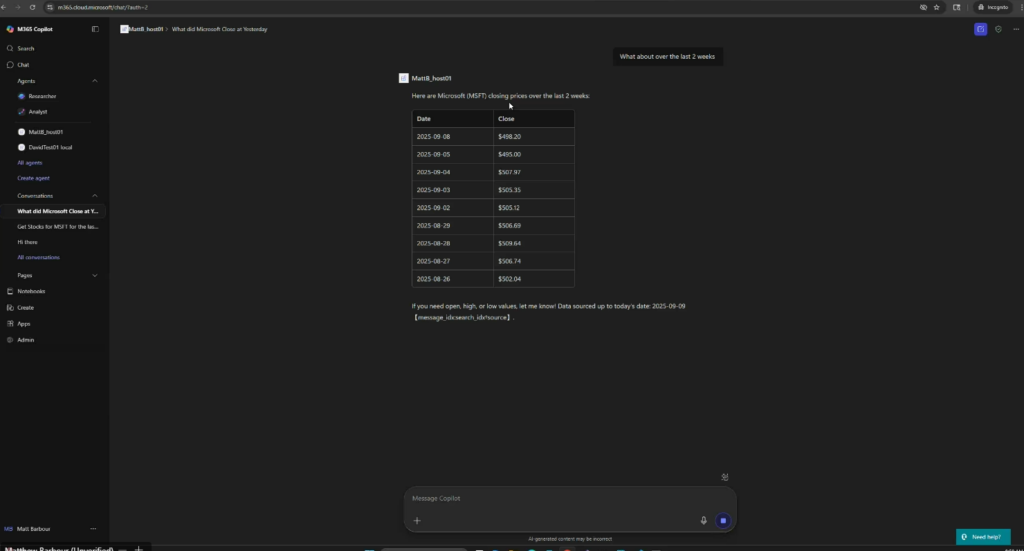Click the M365 Copilot logo icon
The height and width of the screenshot is (551, 1024).
pyautogui.click(x=10, y=29)
